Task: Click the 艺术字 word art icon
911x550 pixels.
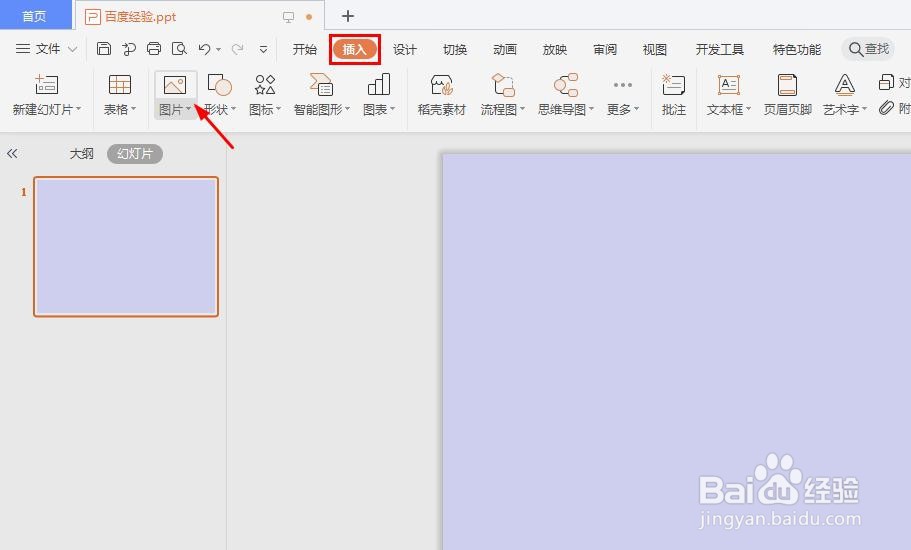Action: tap(845, 85)
